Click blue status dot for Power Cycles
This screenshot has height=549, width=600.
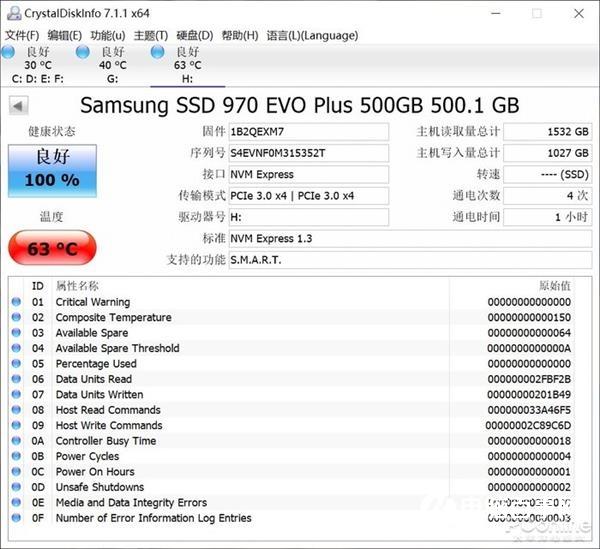pos(16,456)
